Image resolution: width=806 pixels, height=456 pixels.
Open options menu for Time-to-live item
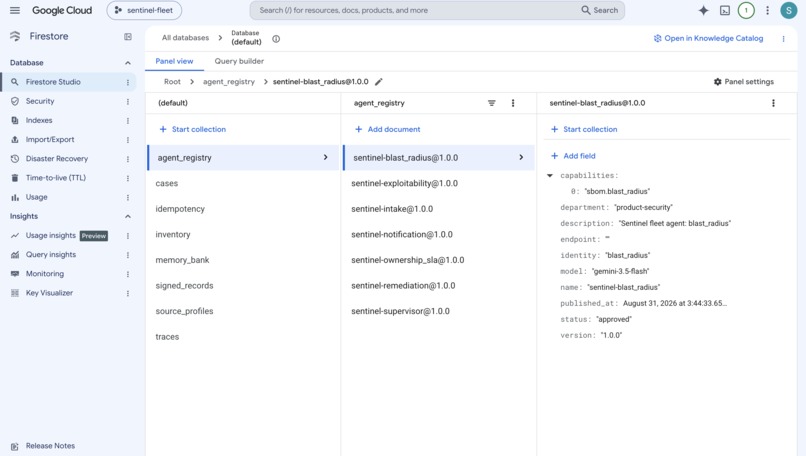click(128, 178)
